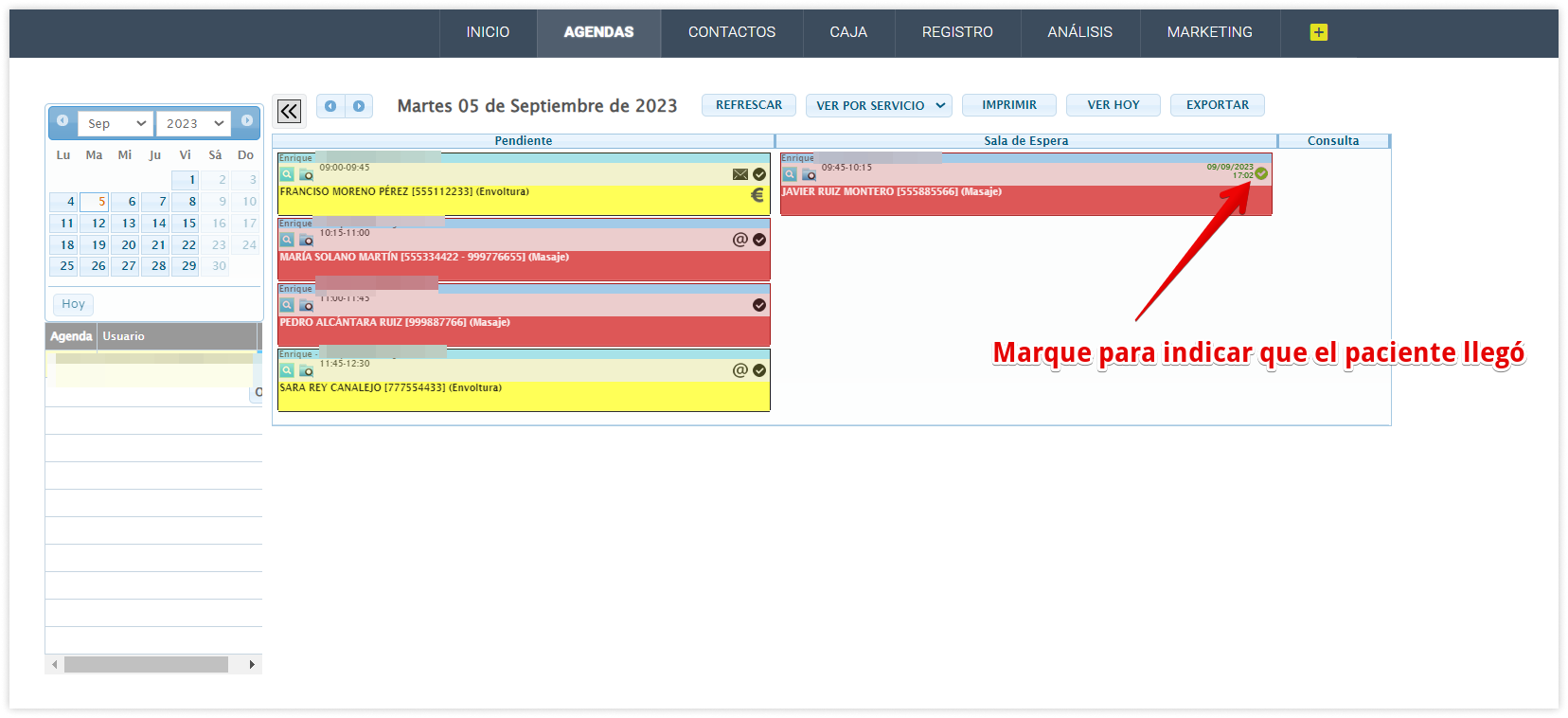Open the folder-search icon on Javier Ruiz Montero's appointment
The height and width of the screenshot is (718, 1568).
pos(809,174)
